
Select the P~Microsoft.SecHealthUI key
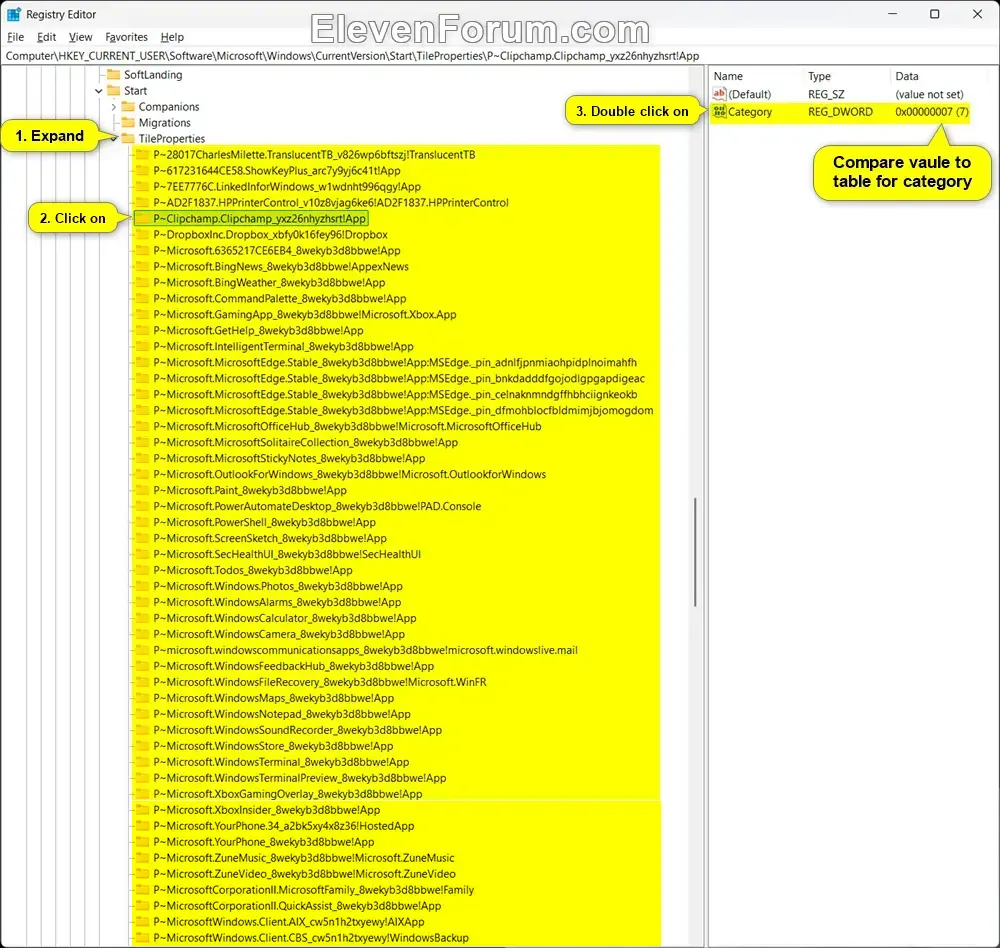(x=287, y=554)
